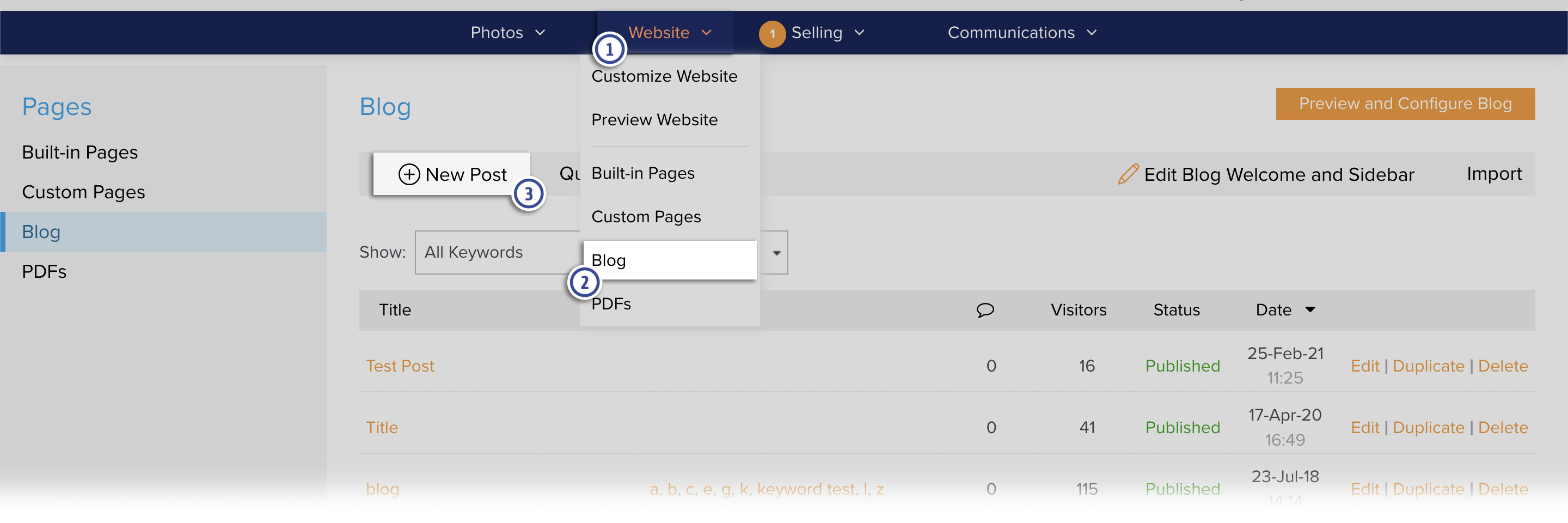Screen dimensions: 1568x523
Task: Click Duplicate for the Title post
Action: [x=1428, y=428]
